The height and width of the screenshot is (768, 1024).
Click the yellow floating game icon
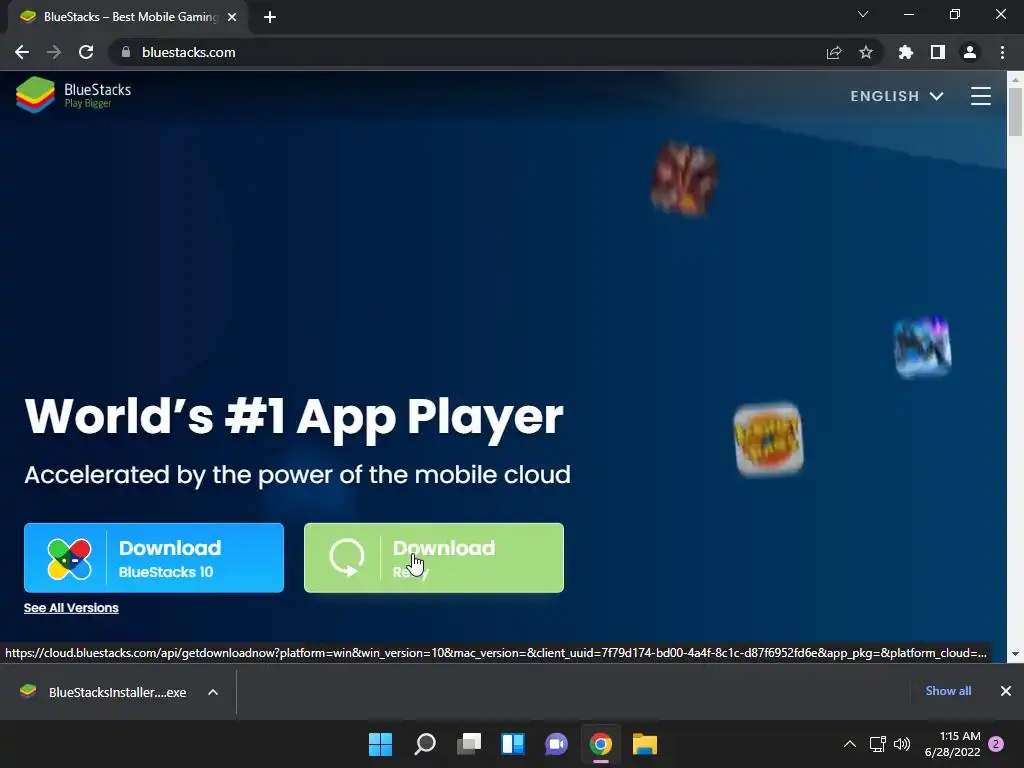(769, 439)
